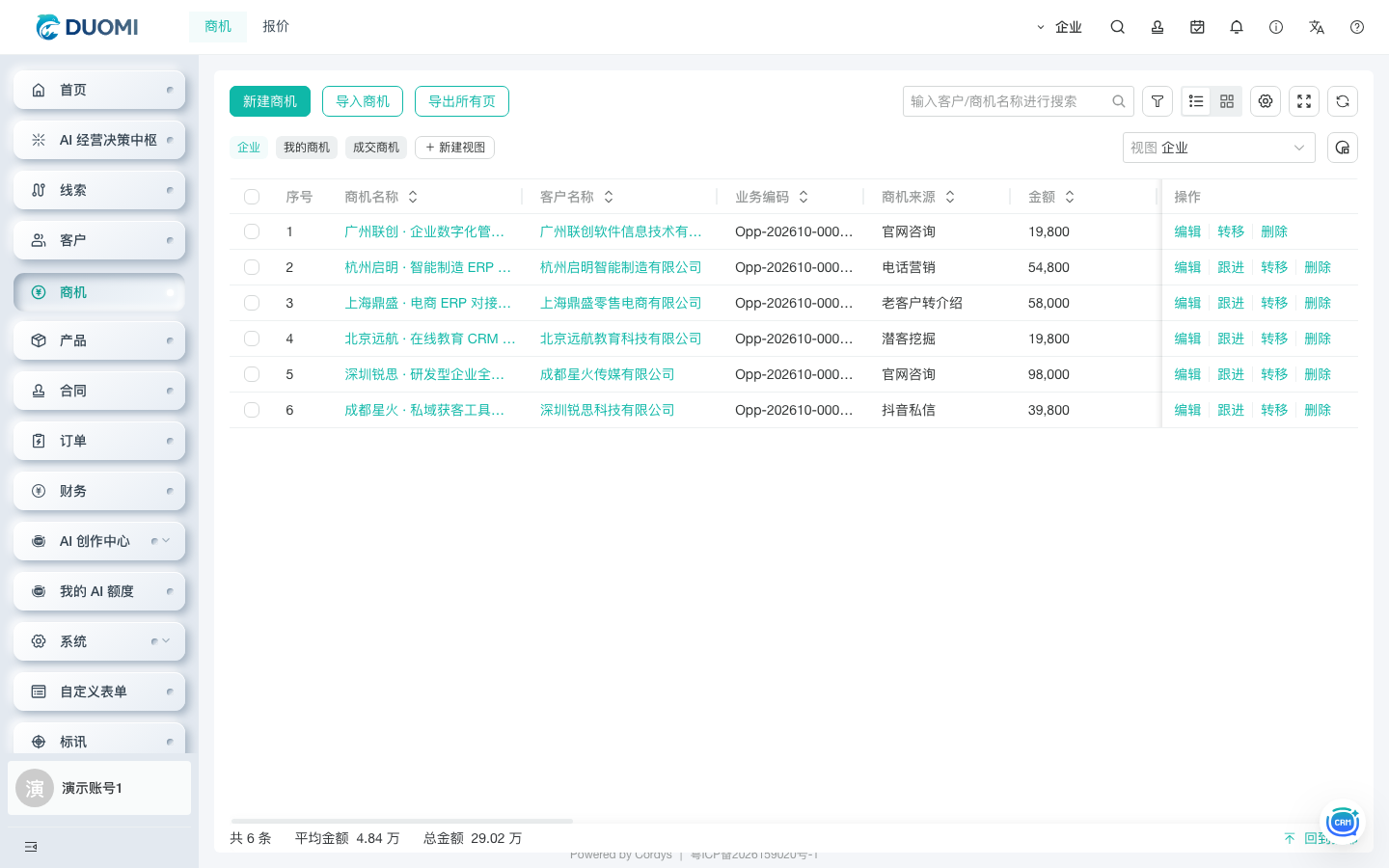The width and height of the screenshot is (1389, 868).
Task: Open 演示账号1 user profile
Action: coord(99,788)
